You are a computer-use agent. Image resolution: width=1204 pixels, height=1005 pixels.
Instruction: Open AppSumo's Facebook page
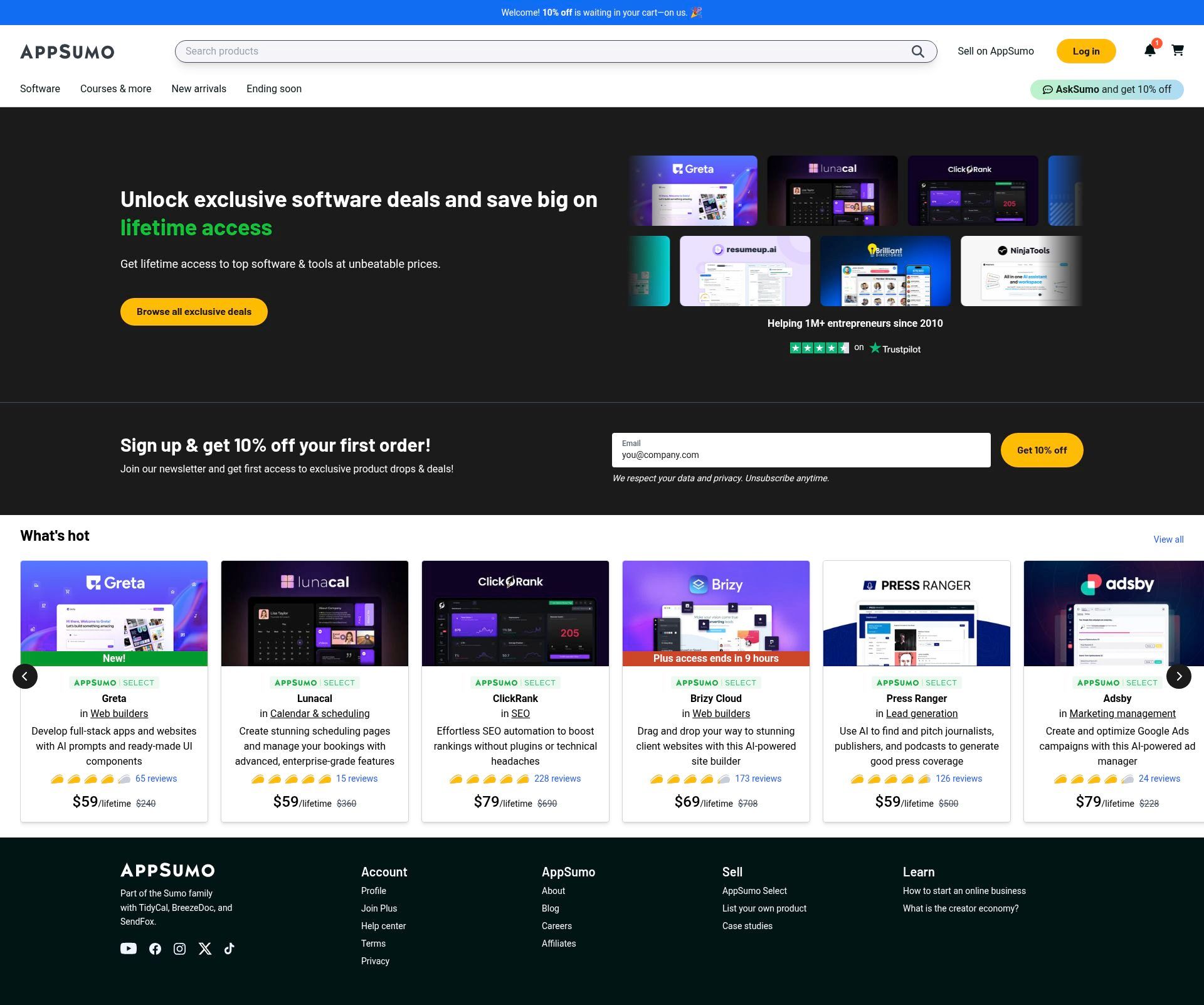click(155, 949)
